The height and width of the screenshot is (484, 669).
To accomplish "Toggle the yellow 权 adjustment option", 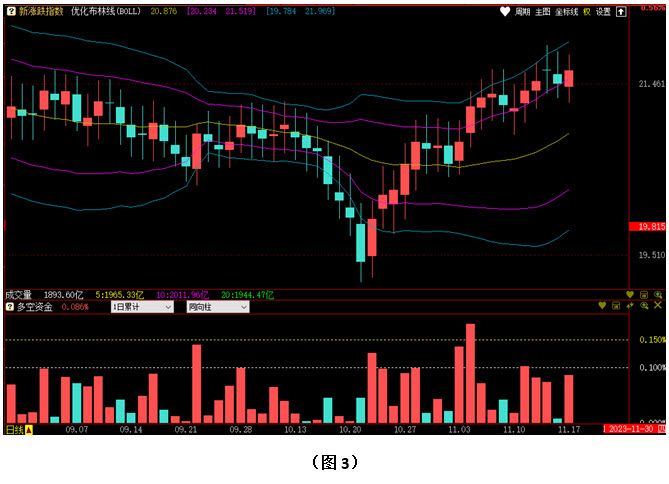I will point(587,12).
